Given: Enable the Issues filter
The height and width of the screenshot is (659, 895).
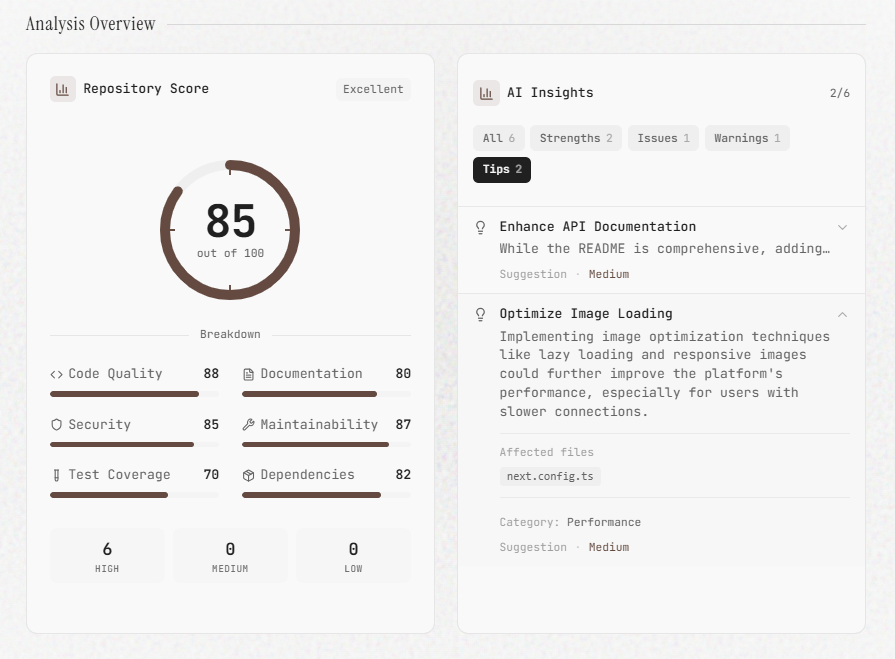Looking at the screenshot, I should (x=663, y=138).
